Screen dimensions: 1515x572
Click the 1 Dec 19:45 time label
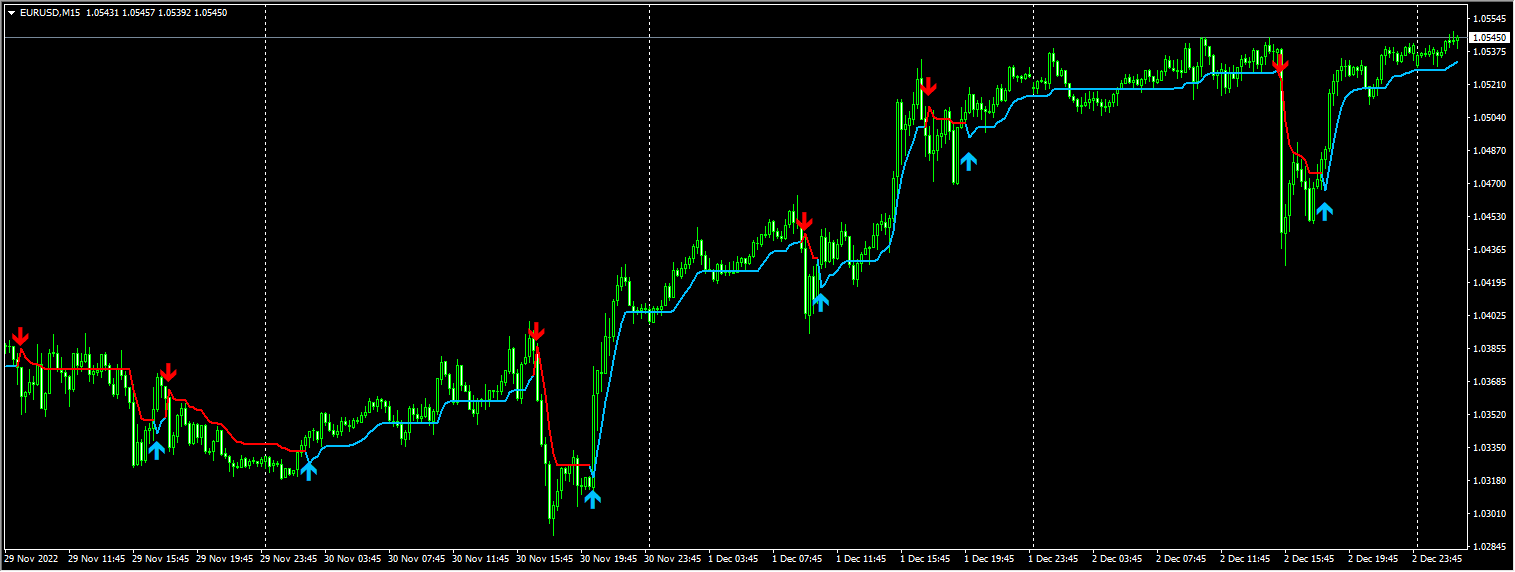pyautogui.click(x=991, y=559)
